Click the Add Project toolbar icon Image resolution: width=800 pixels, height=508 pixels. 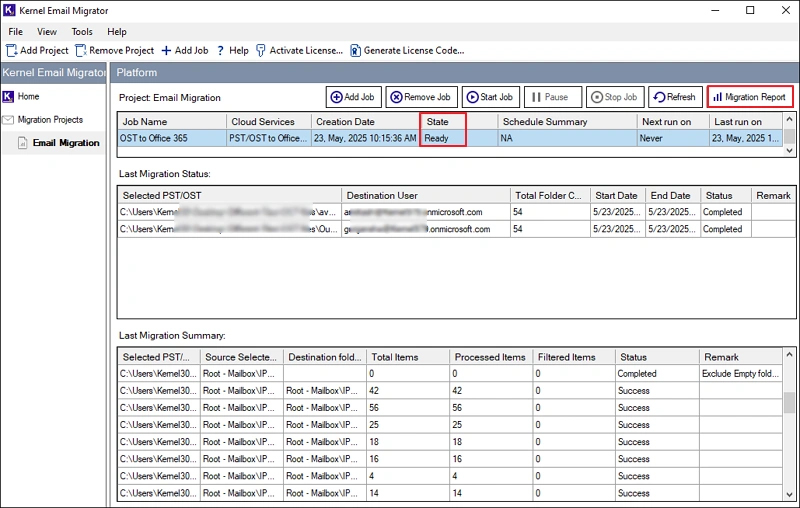11,50
